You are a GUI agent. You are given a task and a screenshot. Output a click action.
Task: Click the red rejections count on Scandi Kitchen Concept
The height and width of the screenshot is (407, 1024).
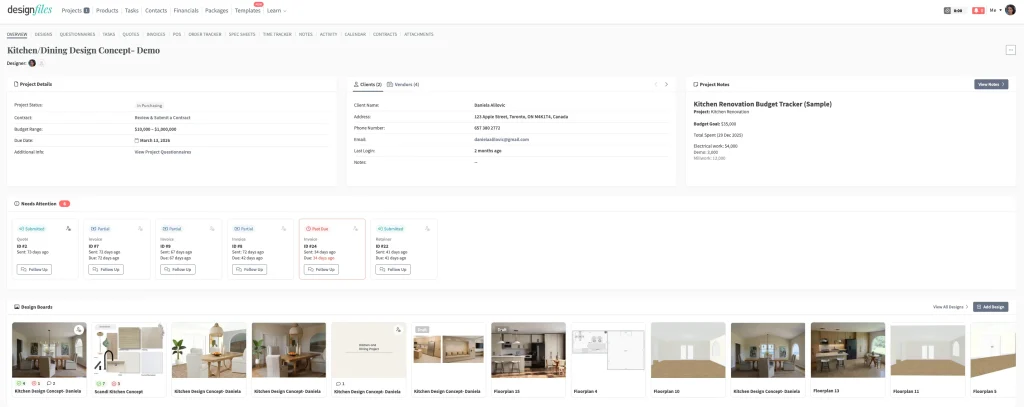tap(116, 383)
